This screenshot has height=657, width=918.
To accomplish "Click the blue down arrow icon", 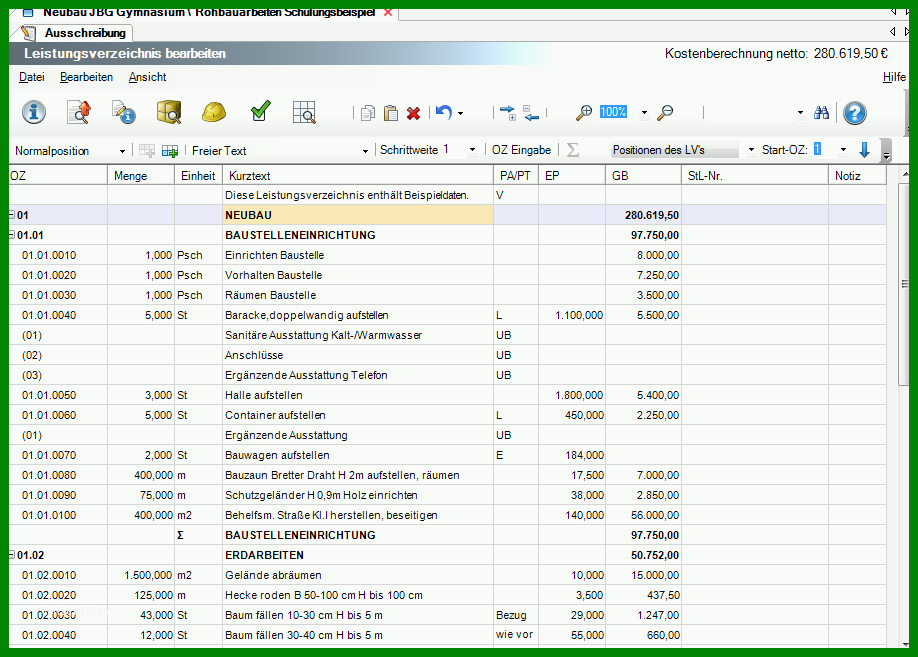I will tap(865, 150).
